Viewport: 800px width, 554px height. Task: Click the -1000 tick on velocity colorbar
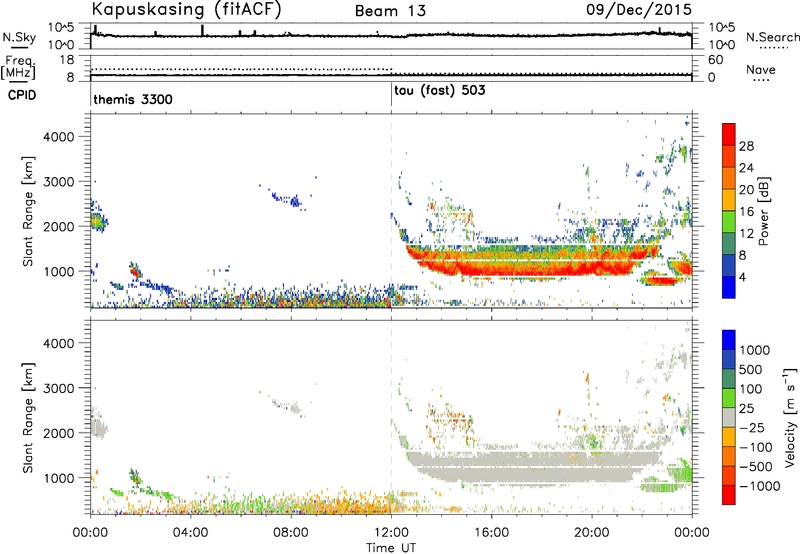coord(760,486)
